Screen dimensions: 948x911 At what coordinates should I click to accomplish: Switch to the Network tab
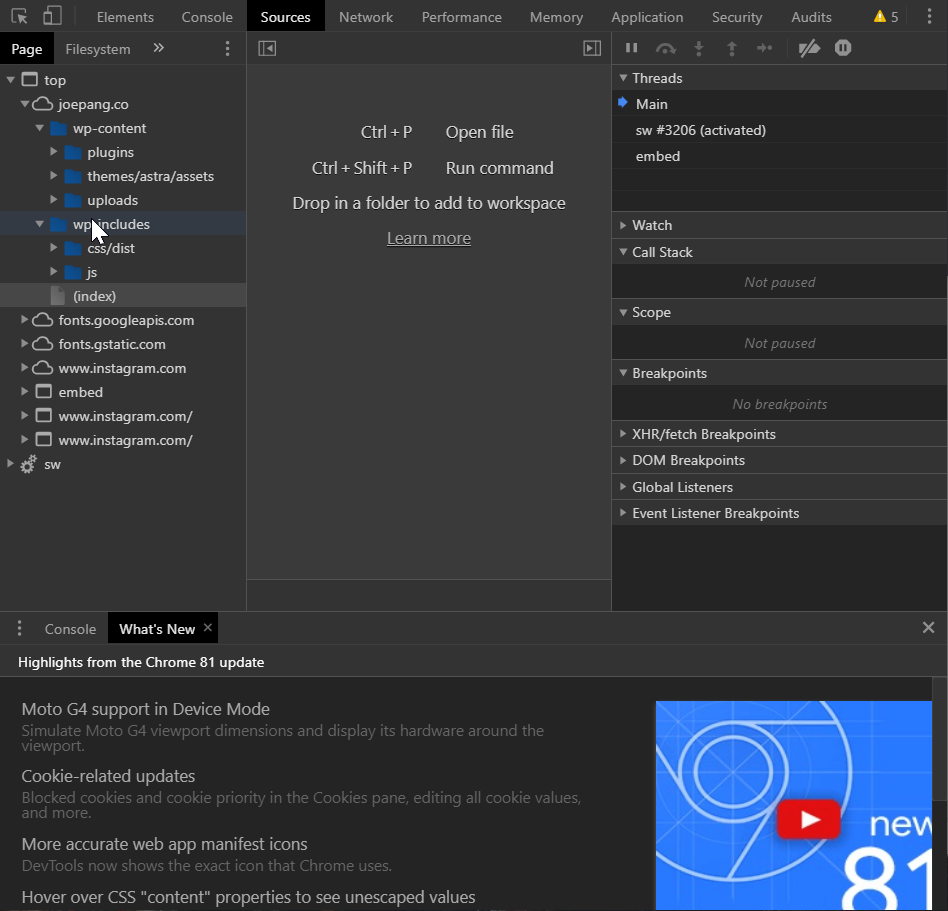366,17
